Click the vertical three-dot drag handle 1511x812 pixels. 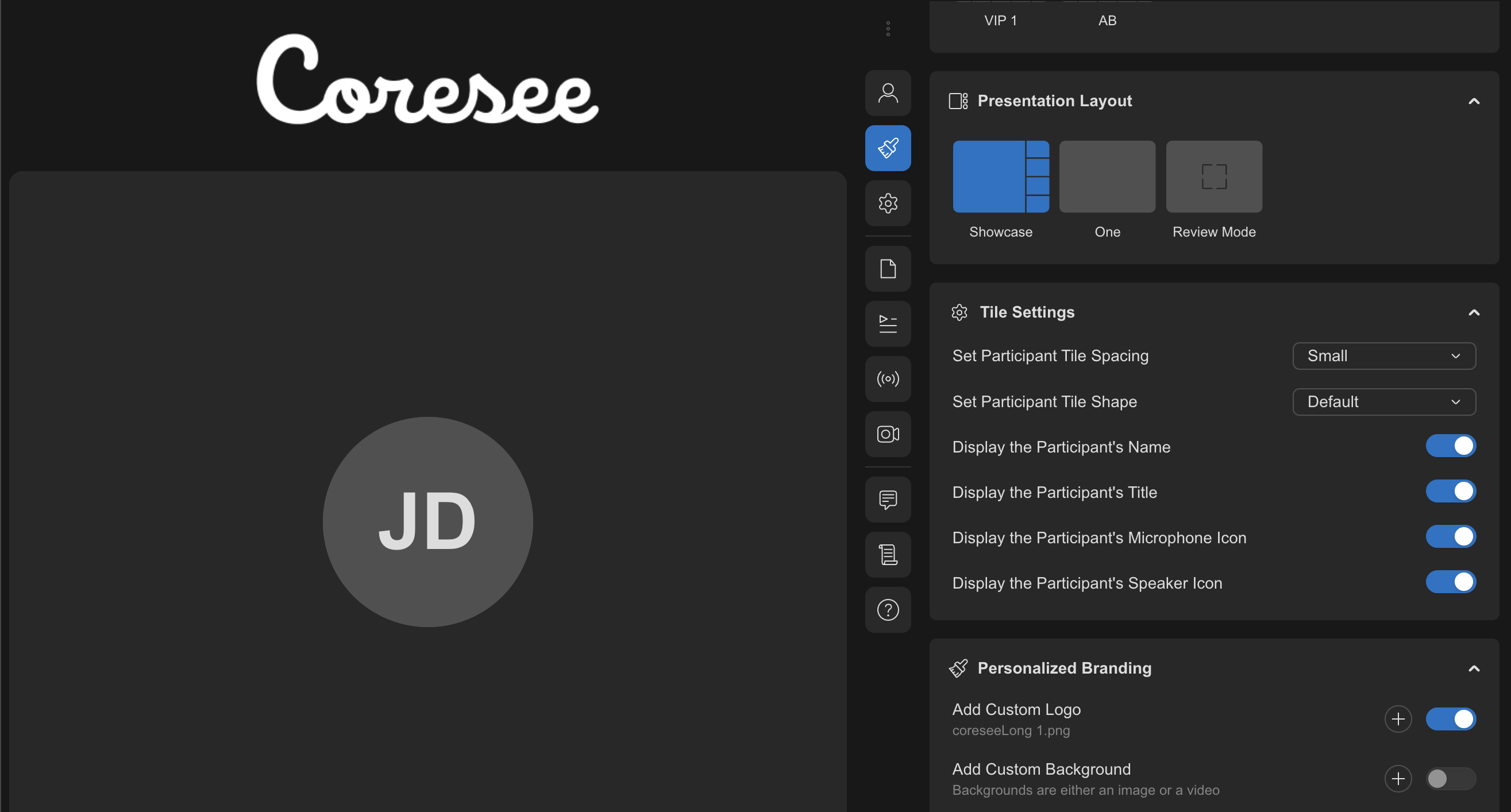click(888, 28)
